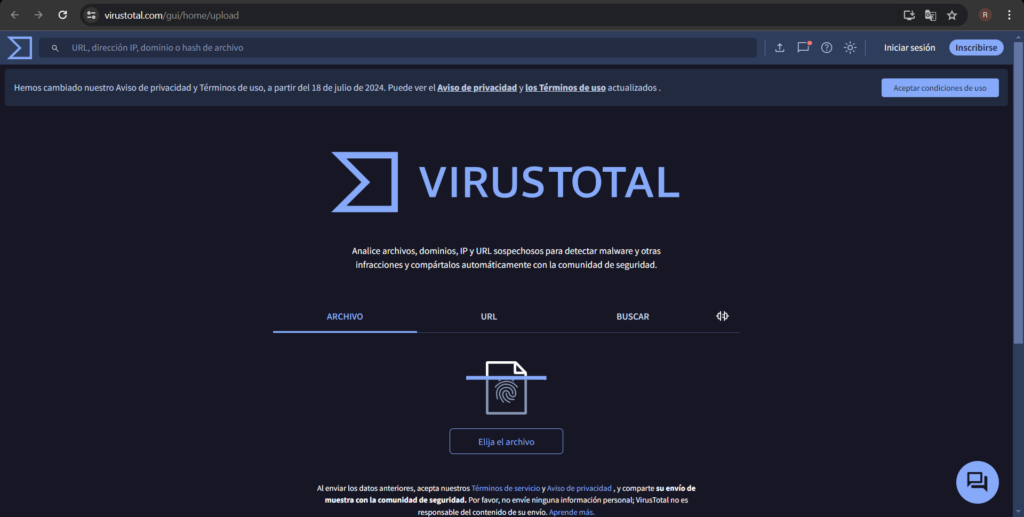Viewport: 1024px width, 517px height.
Task: Open the Términos de servicio link
Action: pyautogui.click(x=505, y=488)
